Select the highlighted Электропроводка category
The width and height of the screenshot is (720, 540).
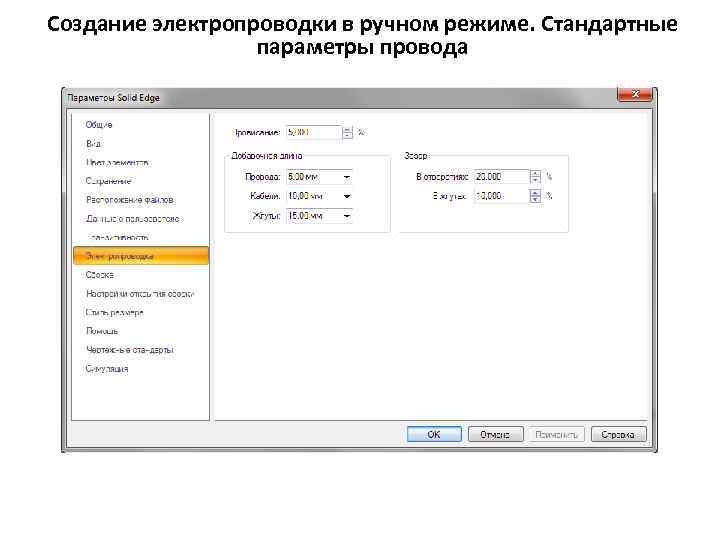click(141, 256)
